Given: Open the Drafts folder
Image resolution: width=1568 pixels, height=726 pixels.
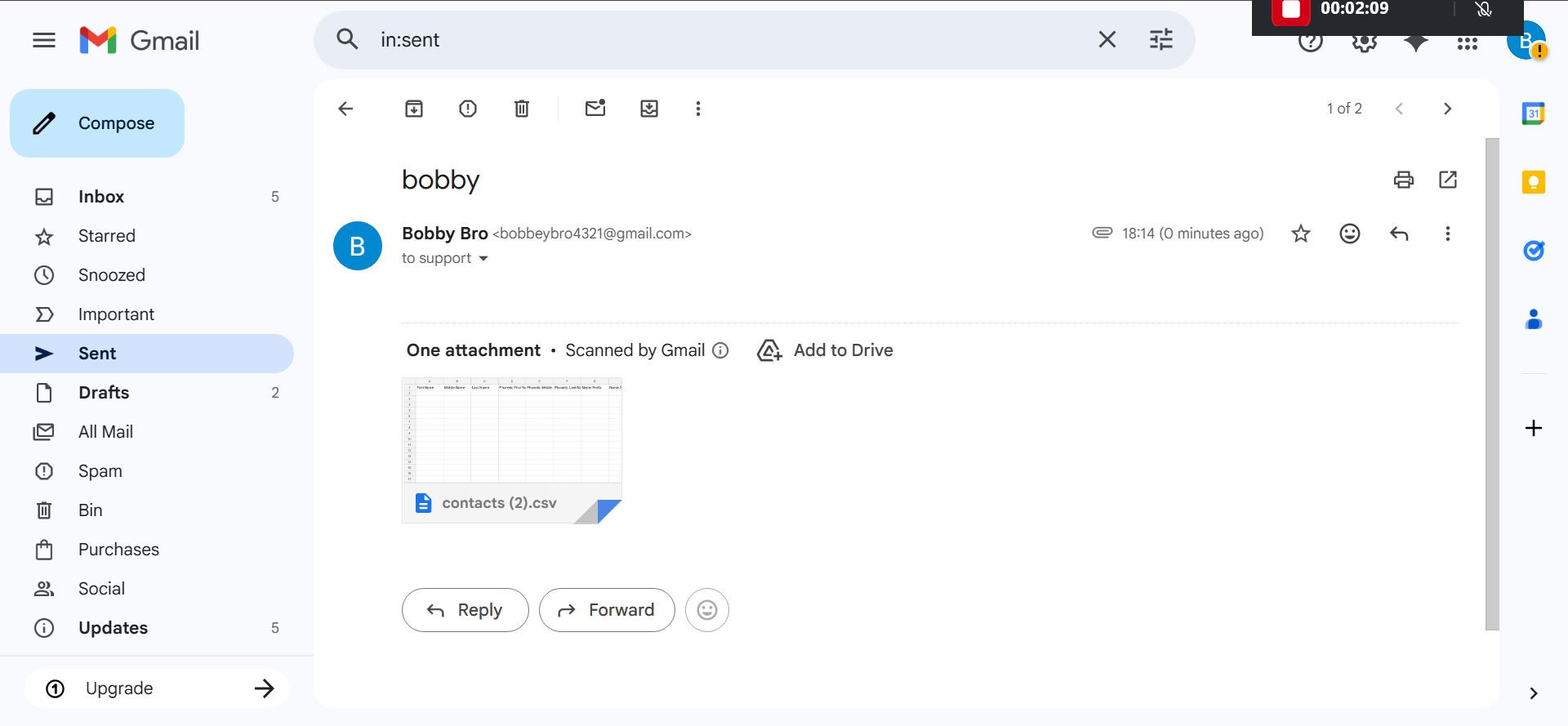Looking at the screenshot, I should (147, 393).
